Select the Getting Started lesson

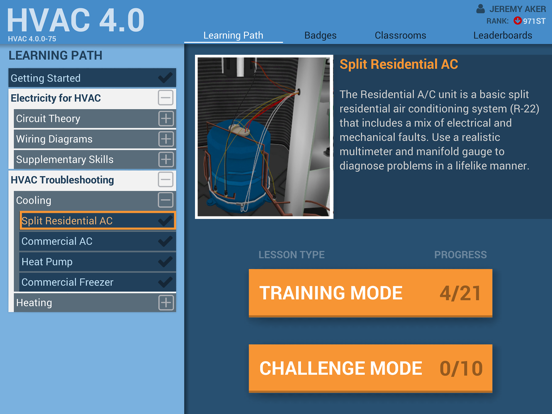click(92, 78)
